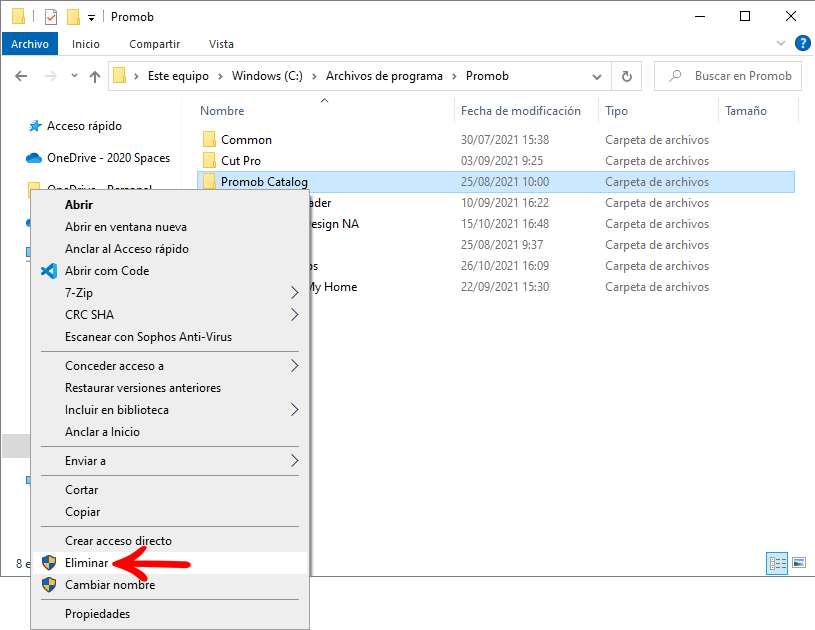This screenshot has width=815, height=630.
Task: Sort by Tamaño column header
Action: [x=746, y=111]
